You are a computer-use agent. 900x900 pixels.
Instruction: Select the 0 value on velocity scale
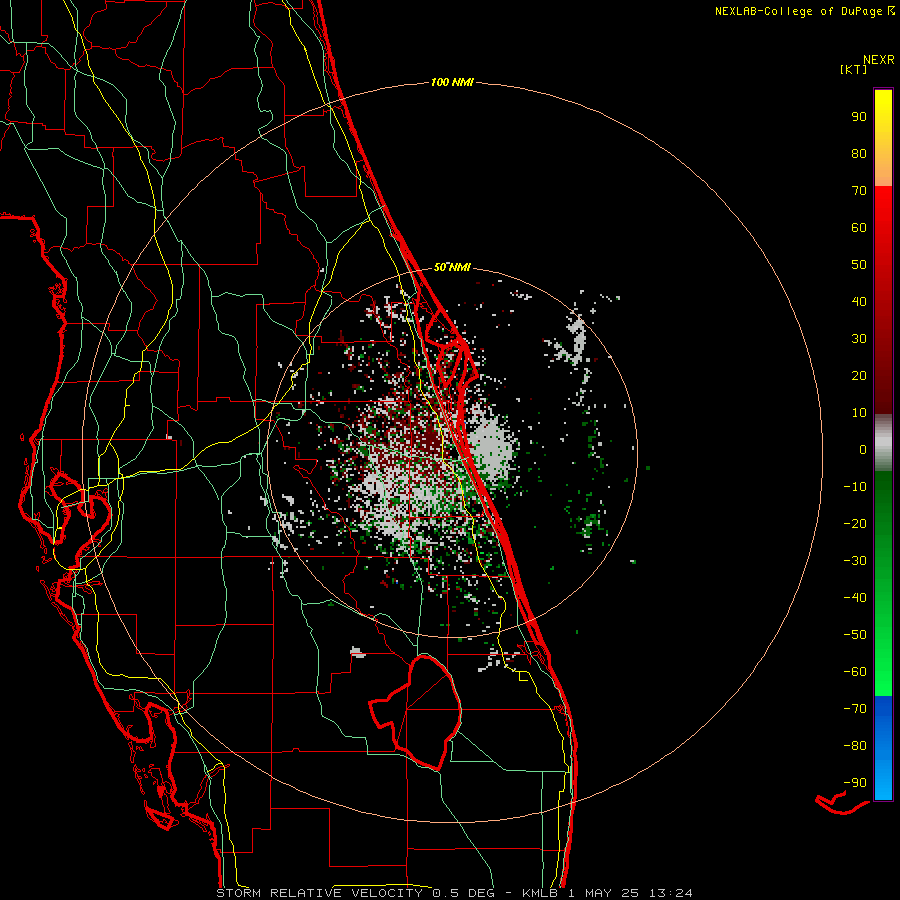(863, 450)
